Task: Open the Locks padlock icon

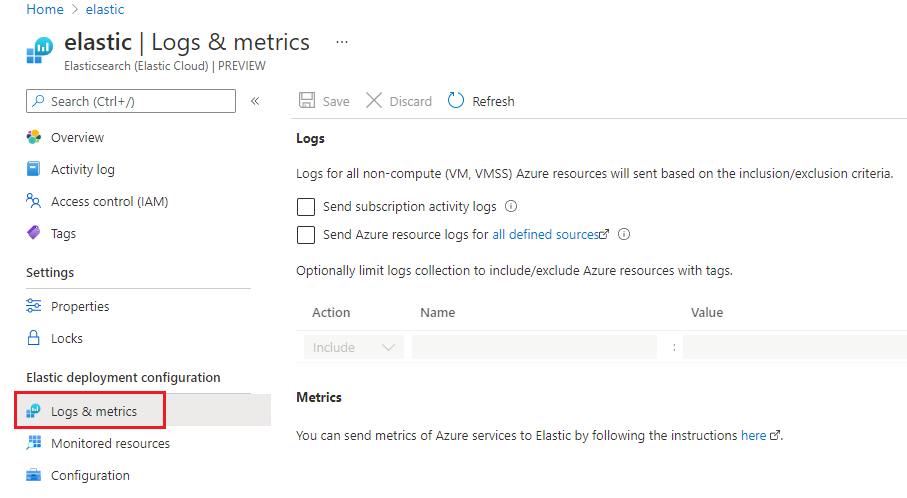Action: point(34,338)
